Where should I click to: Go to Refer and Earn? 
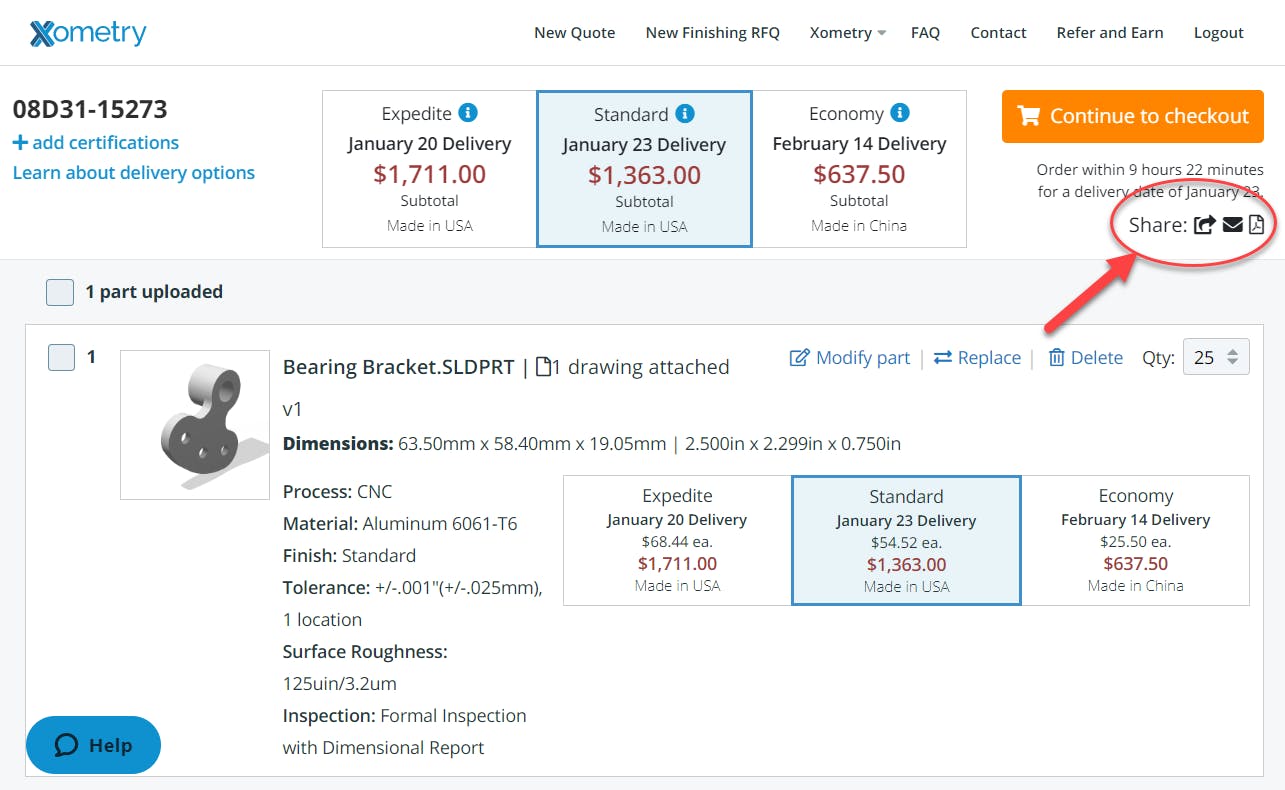[x=1110, y=33]
